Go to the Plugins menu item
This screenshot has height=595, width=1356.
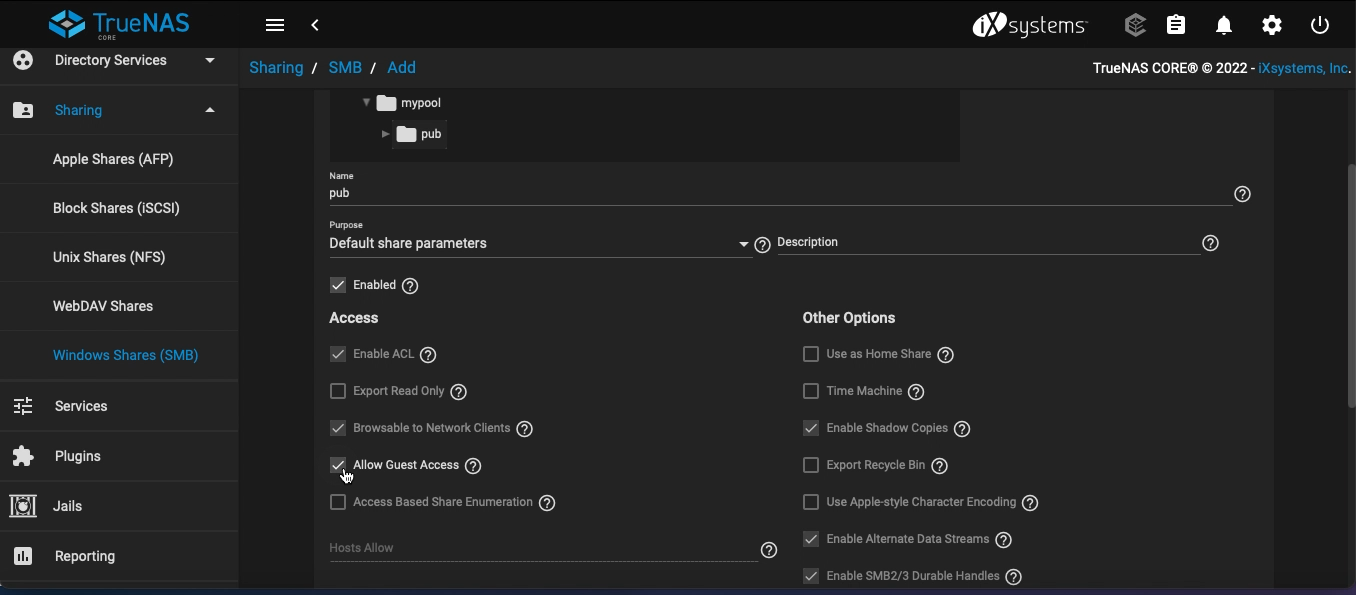click(x=78, y=456)
